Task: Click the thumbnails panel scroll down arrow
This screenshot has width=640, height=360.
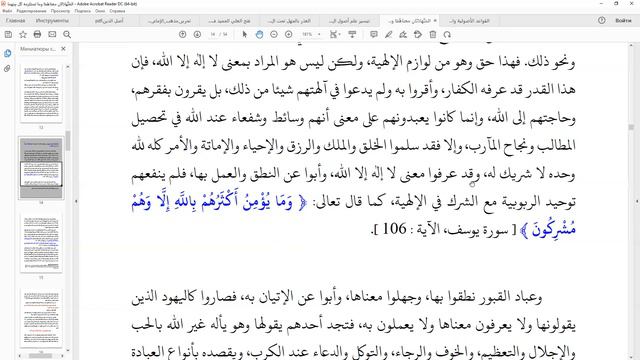Action: pyautogui.click(x=68, y=350)
